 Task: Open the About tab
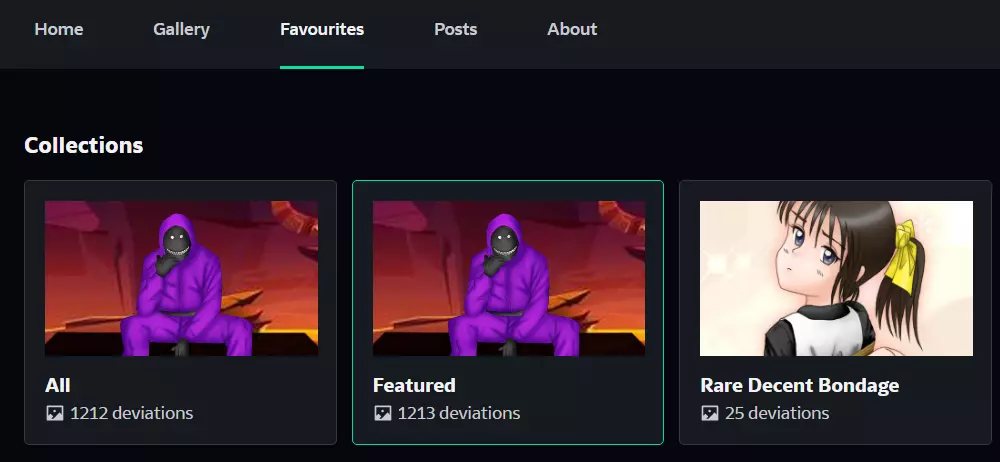[572, 29]
